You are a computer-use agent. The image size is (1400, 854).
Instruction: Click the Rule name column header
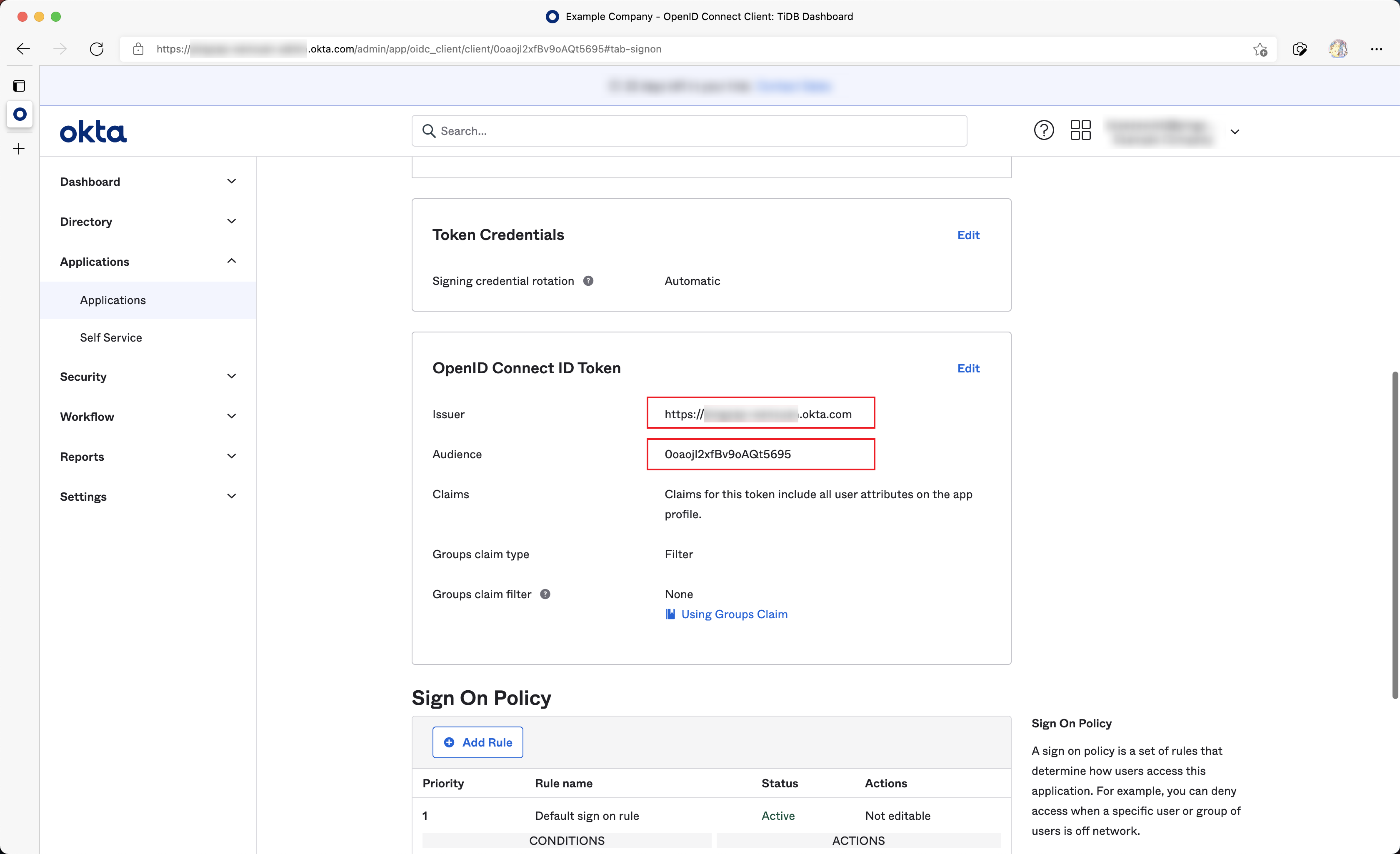point(563,783)
